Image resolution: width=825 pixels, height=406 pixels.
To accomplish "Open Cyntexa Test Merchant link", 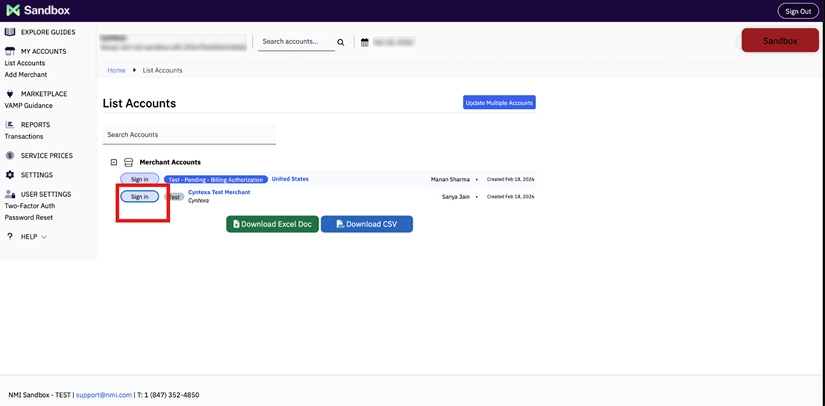I will [219, 192].
